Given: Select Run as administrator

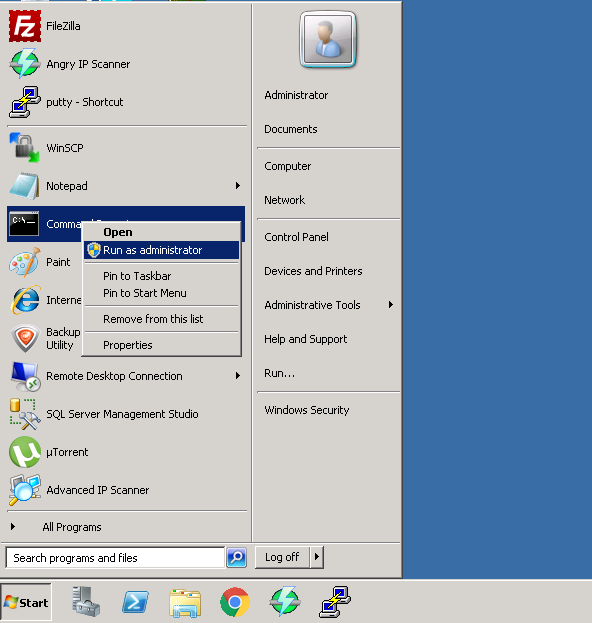Looking at the screenshot, I should [x=161, y=250].
